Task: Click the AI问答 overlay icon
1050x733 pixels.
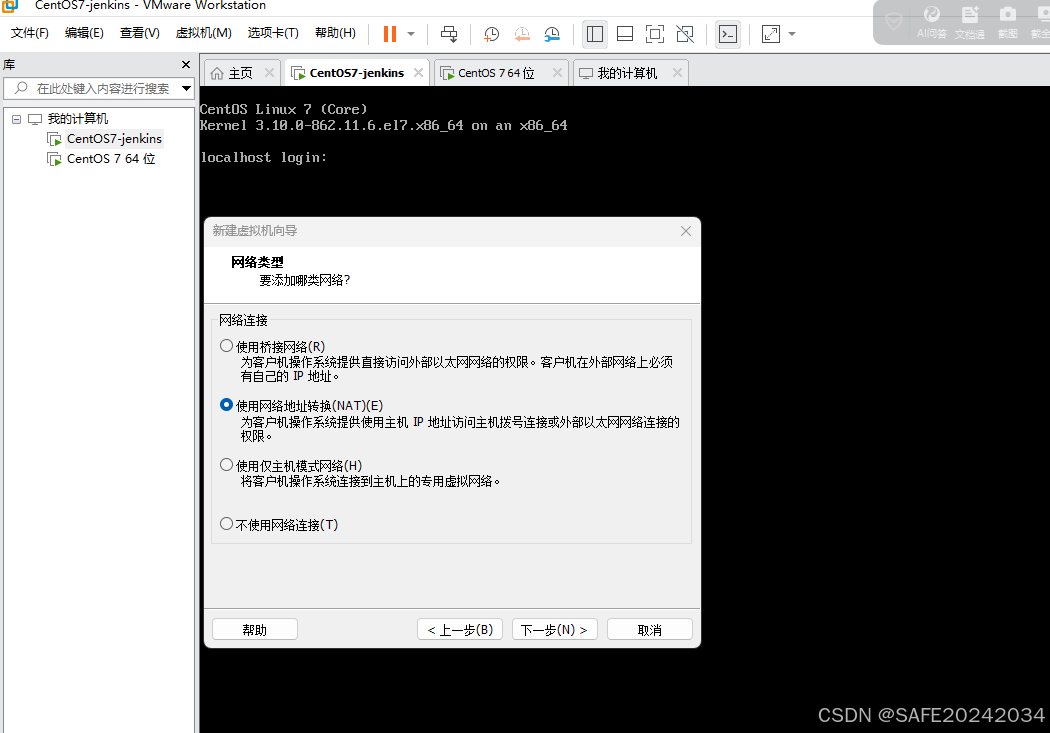Action: (931, 21)
